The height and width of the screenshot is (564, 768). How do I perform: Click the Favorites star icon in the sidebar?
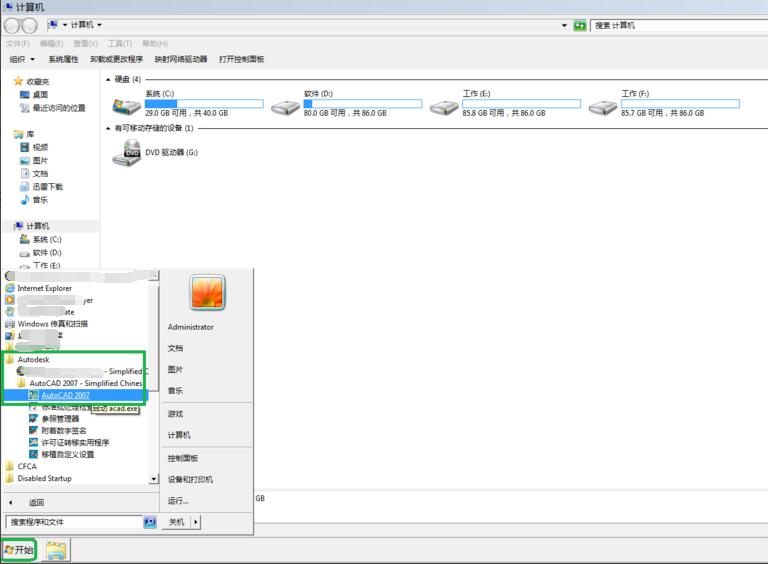19,81
